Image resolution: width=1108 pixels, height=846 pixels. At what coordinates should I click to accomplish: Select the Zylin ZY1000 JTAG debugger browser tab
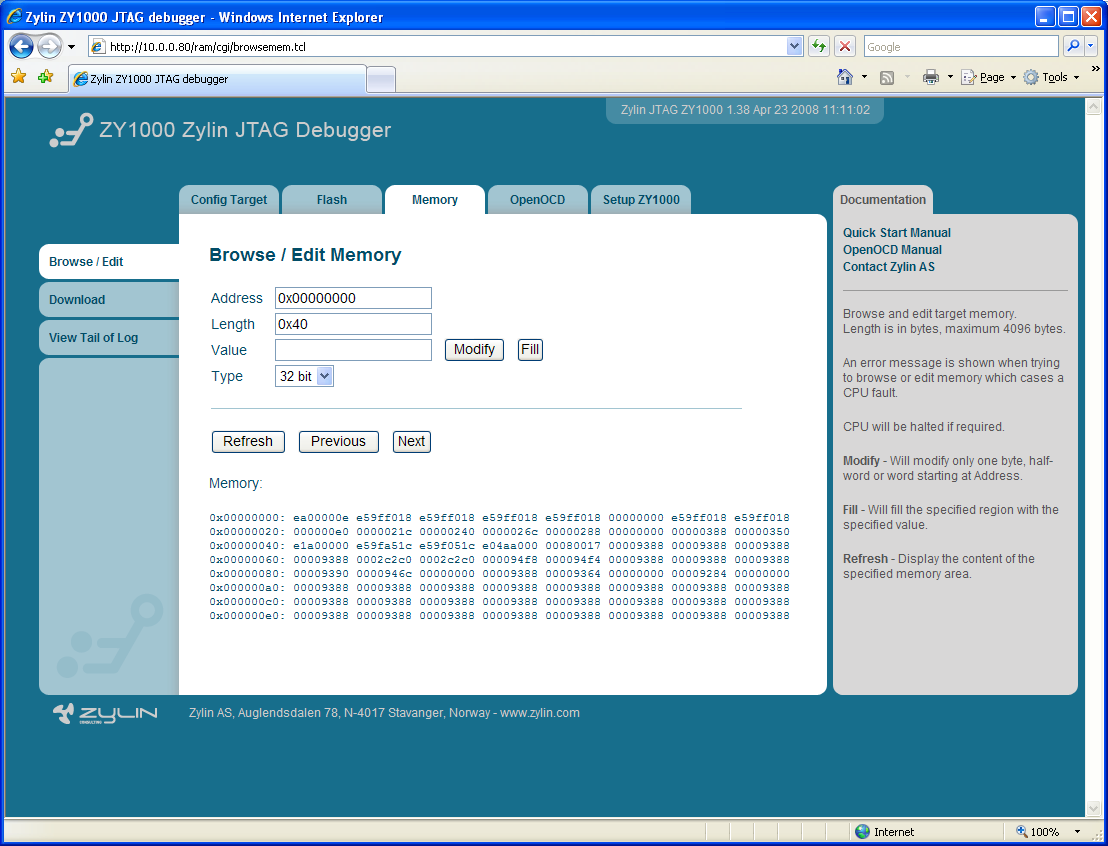tap(218, 78)
